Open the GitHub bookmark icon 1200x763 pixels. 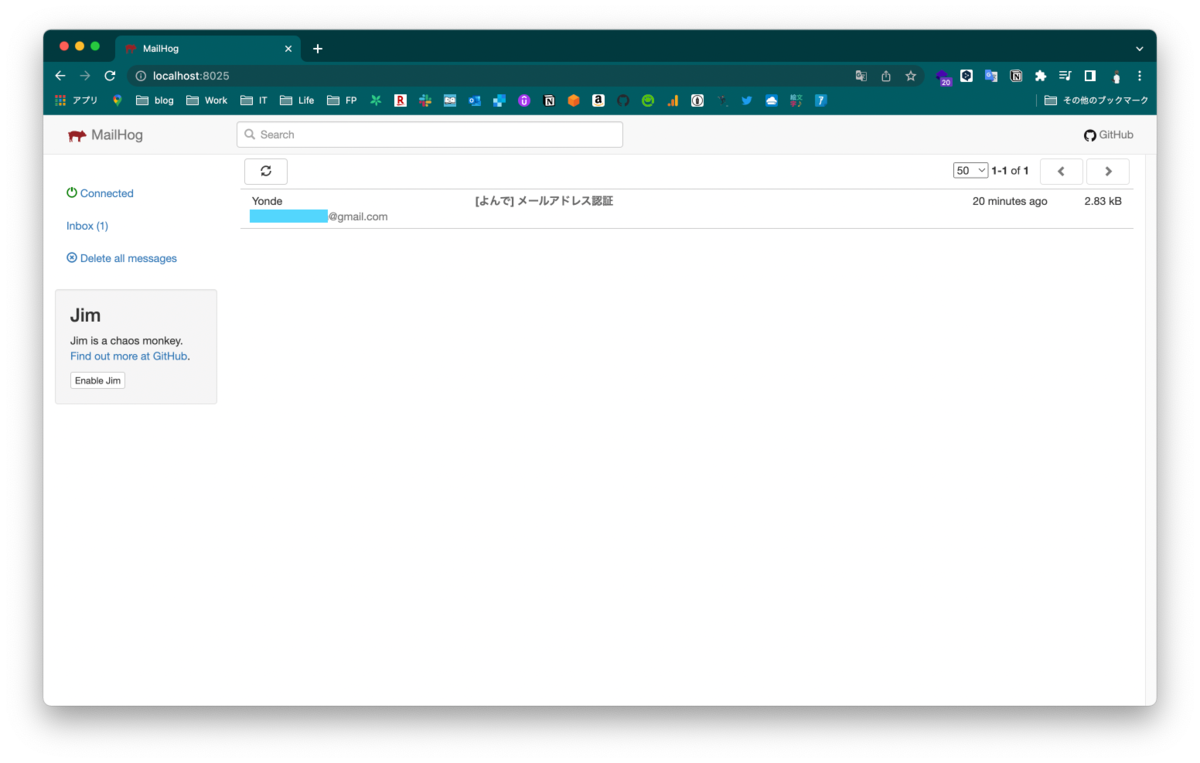[624, 100]
